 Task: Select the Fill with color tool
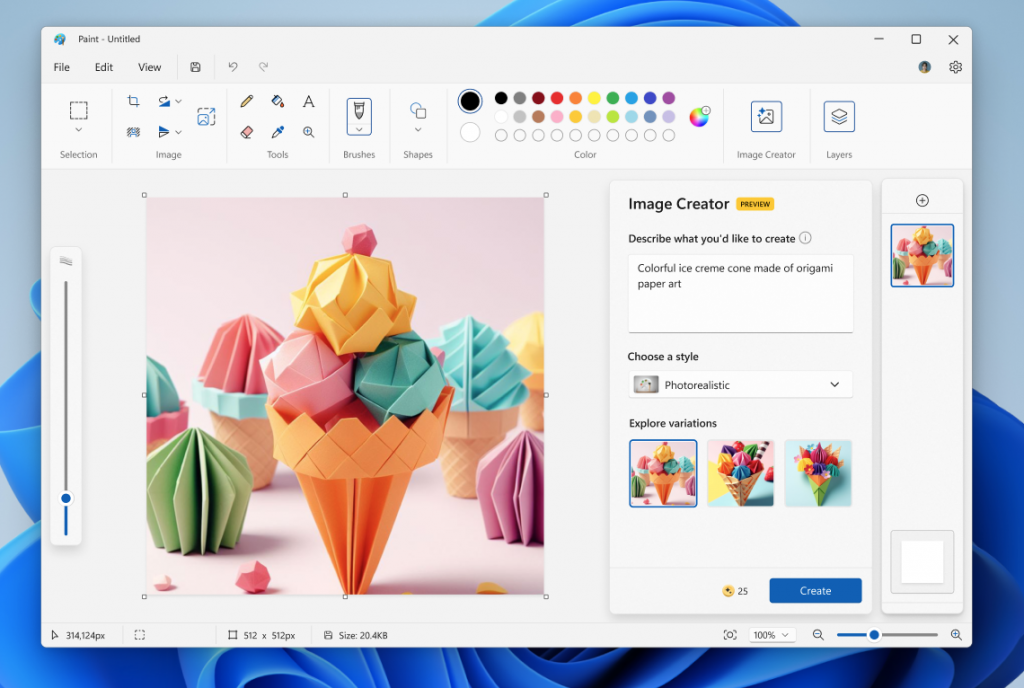278,101
